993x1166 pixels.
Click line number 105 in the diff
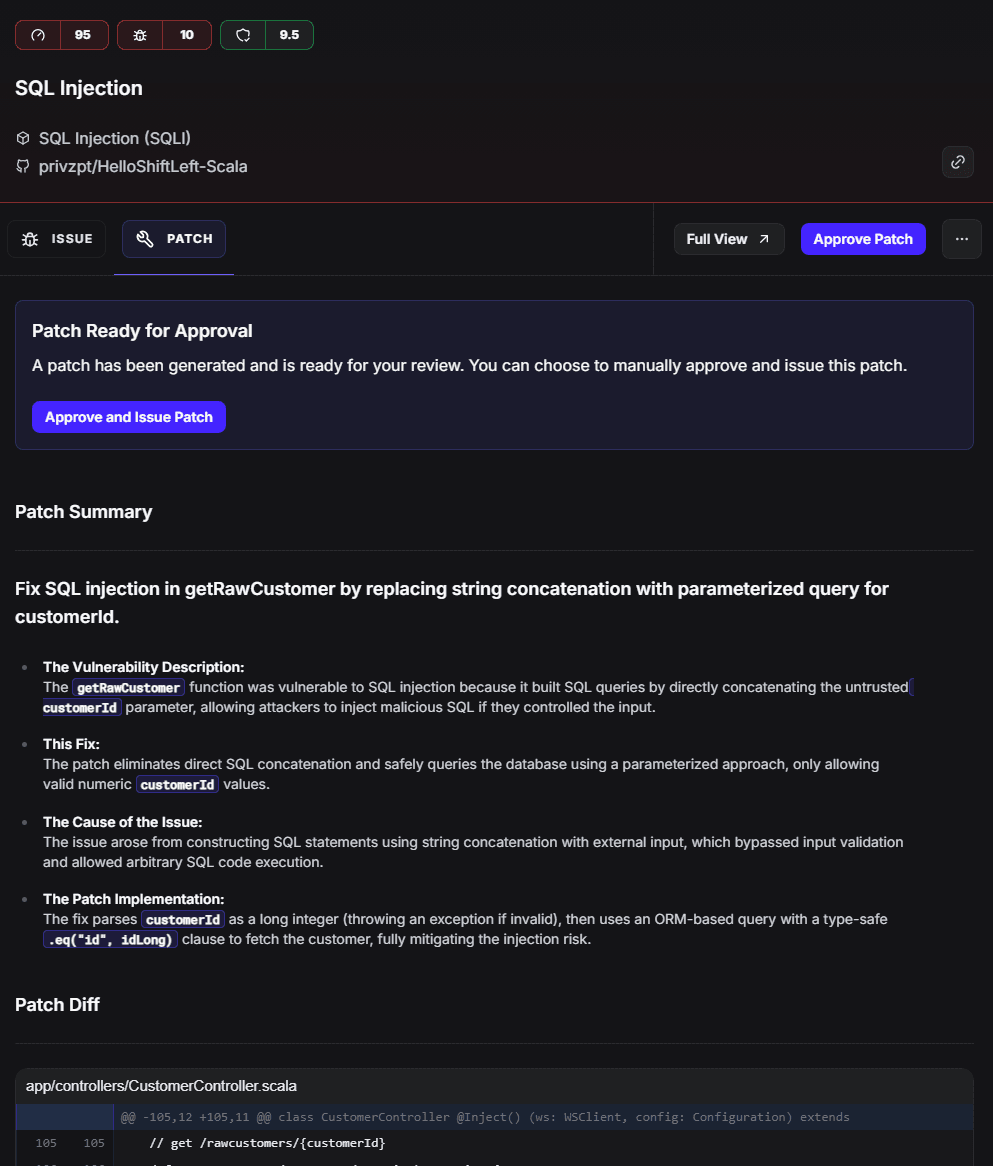[x=46, y=1143]
